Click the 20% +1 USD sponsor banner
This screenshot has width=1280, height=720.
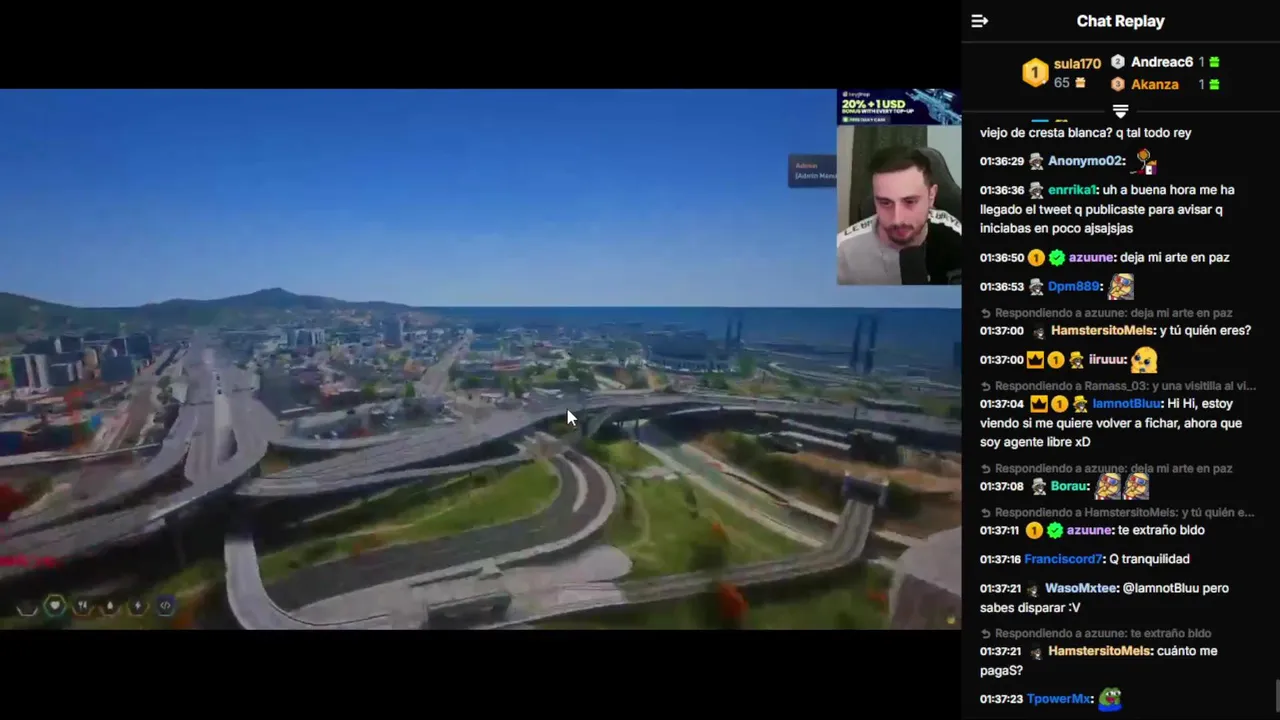tap(898, 107)
